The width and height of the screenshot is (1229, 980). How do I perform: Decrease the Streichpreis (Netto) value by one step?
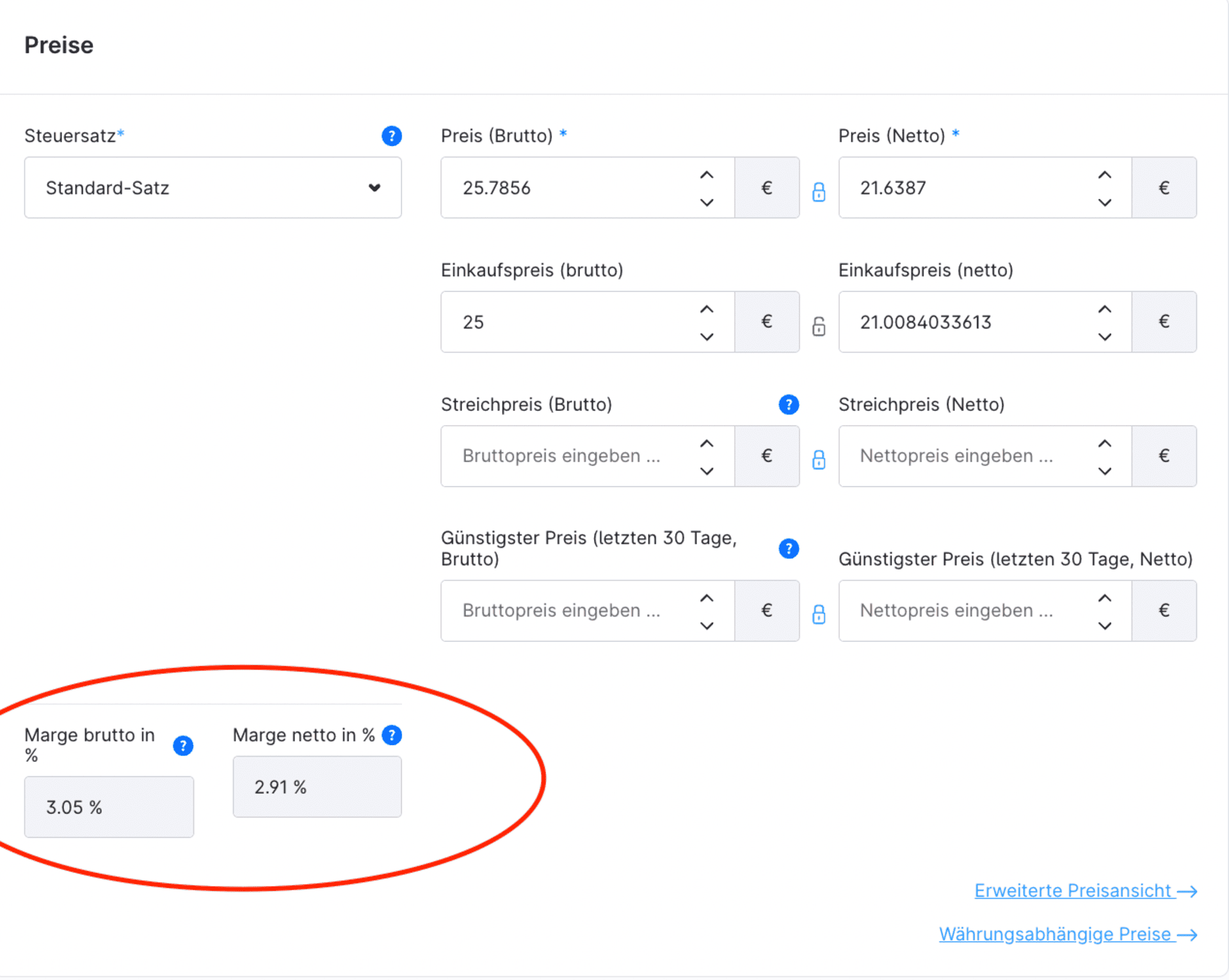coord(1105,471)
